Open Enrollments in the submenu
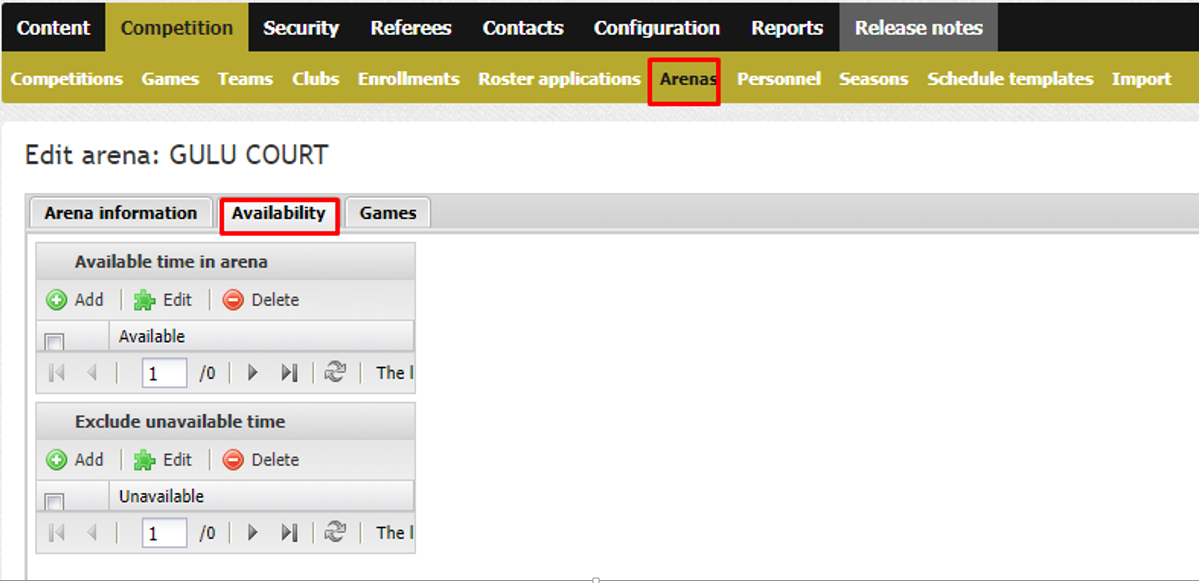 point(408,79)
